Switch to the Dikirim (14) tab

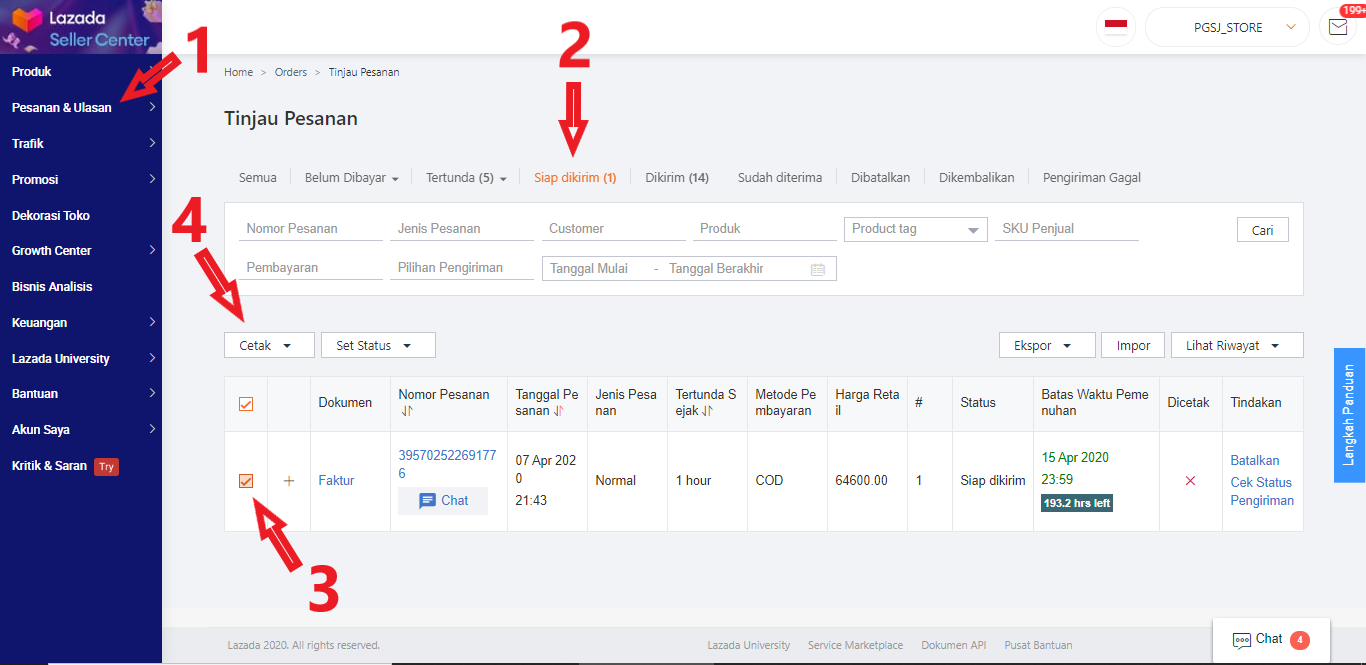677,178
